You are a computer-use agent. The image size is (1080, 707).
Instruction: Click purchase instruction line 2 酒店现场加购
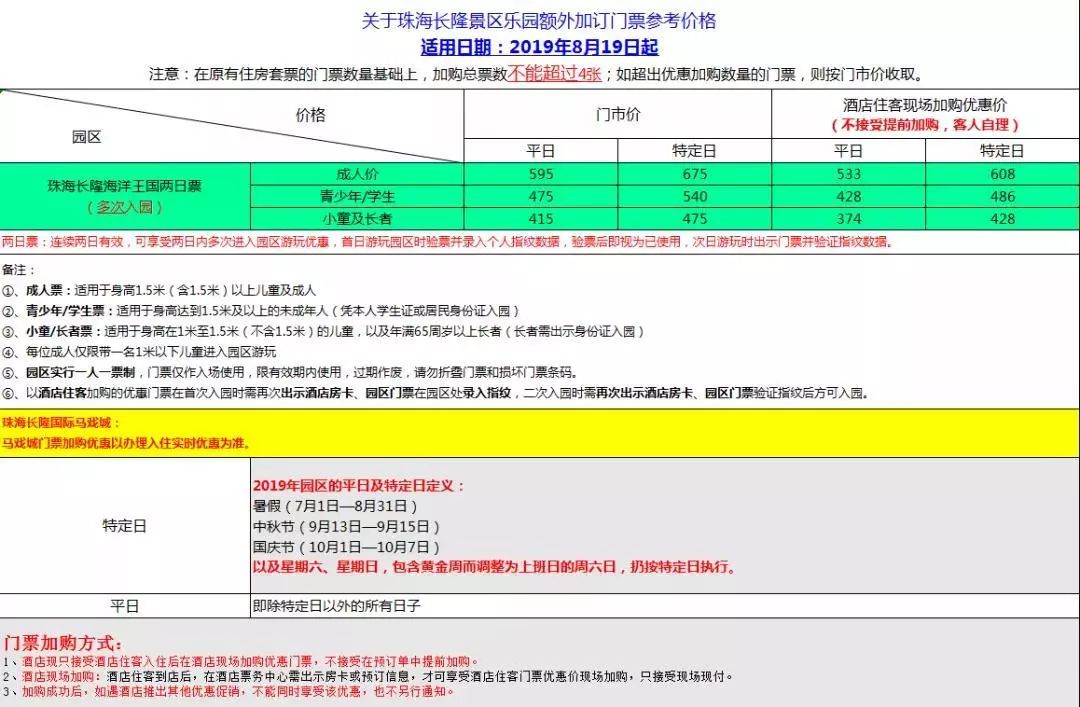pos(368,677)
